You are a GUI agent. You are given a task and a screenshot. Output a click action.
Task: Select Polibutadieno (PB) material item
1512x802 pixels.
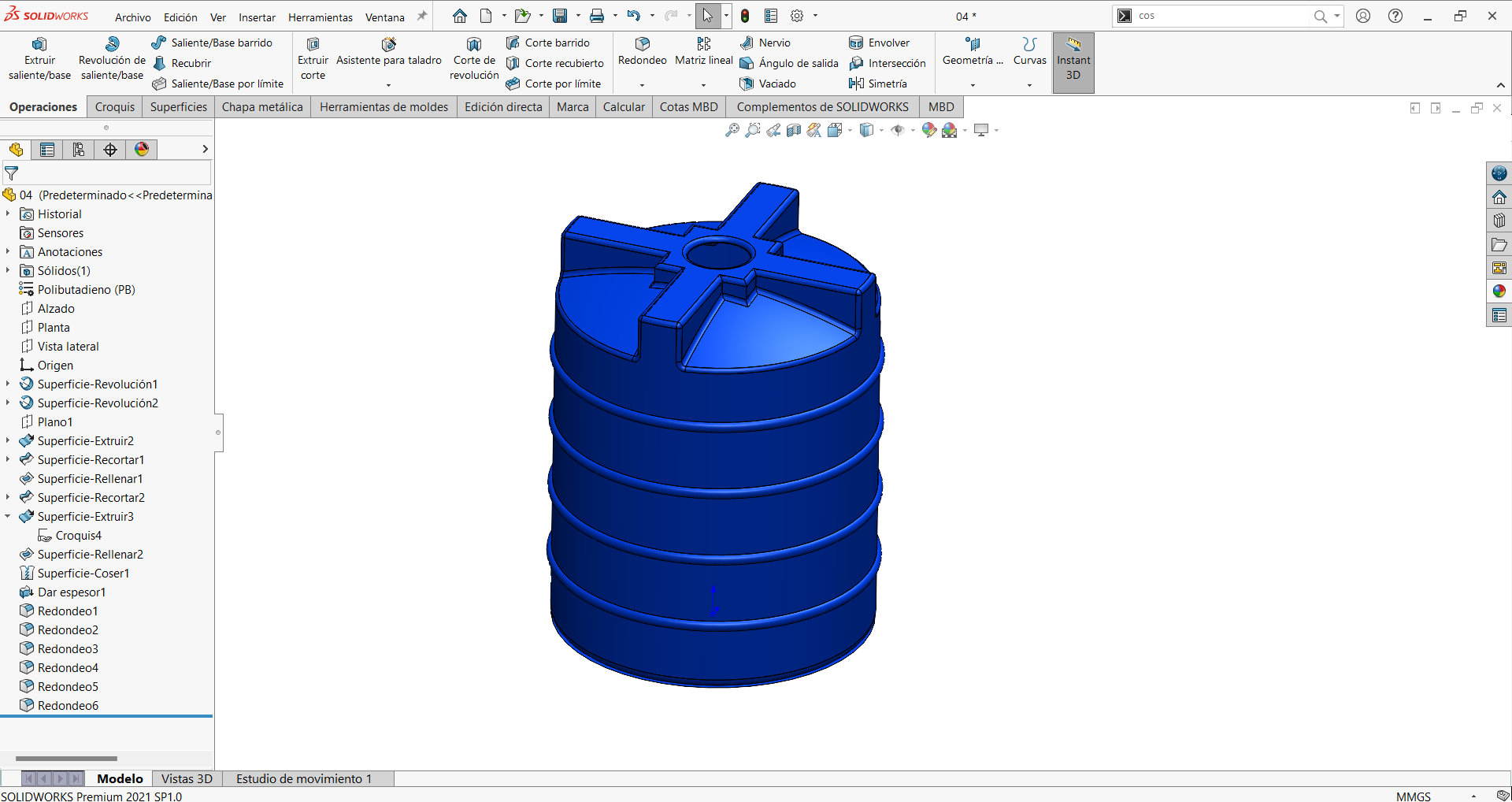pyautogui.click(x=77, y=289)
